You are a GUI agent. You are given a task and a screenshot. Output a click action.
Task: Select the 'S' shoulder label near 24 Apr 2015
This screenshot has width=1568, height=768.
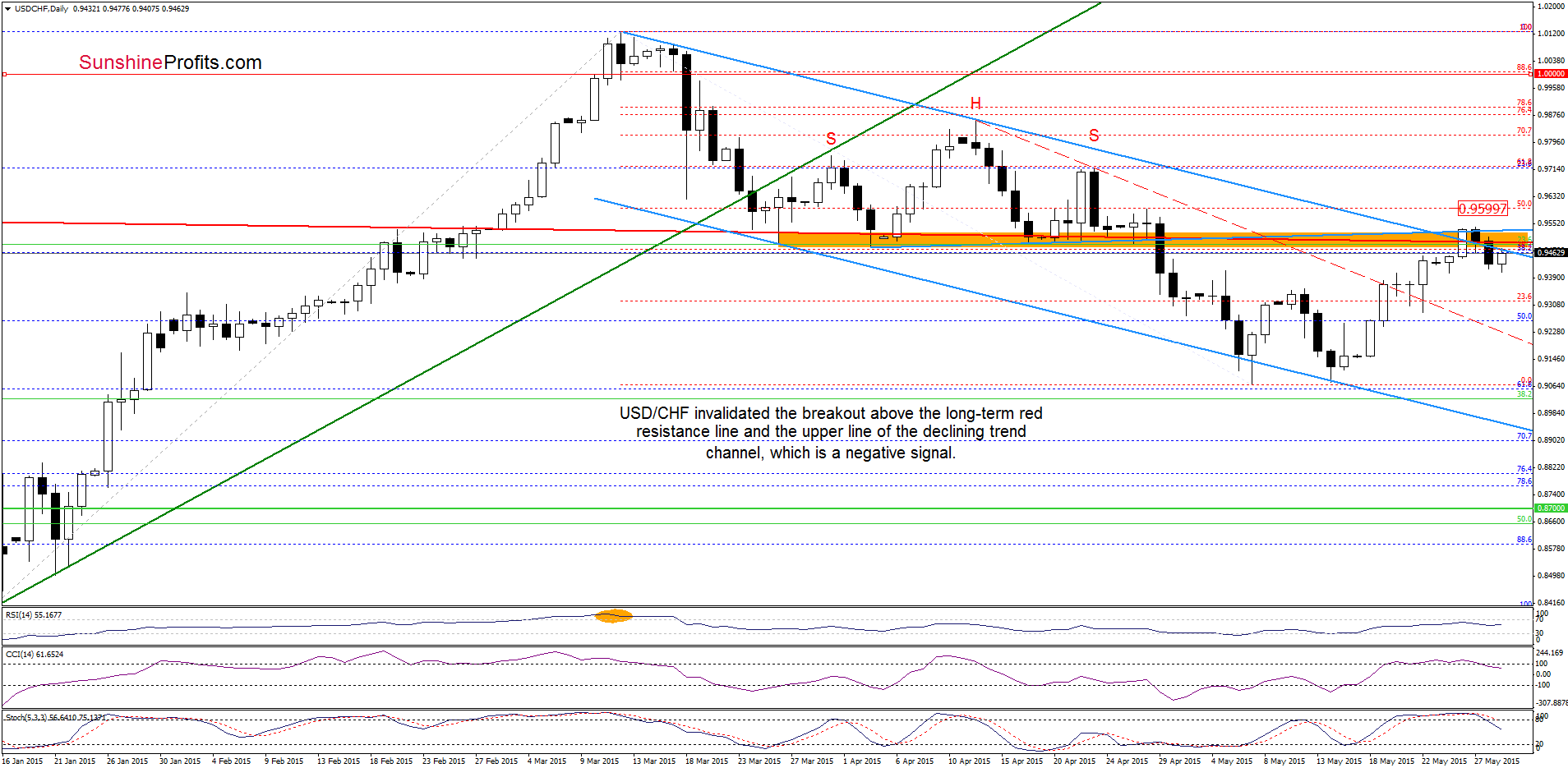[1094, 136]
